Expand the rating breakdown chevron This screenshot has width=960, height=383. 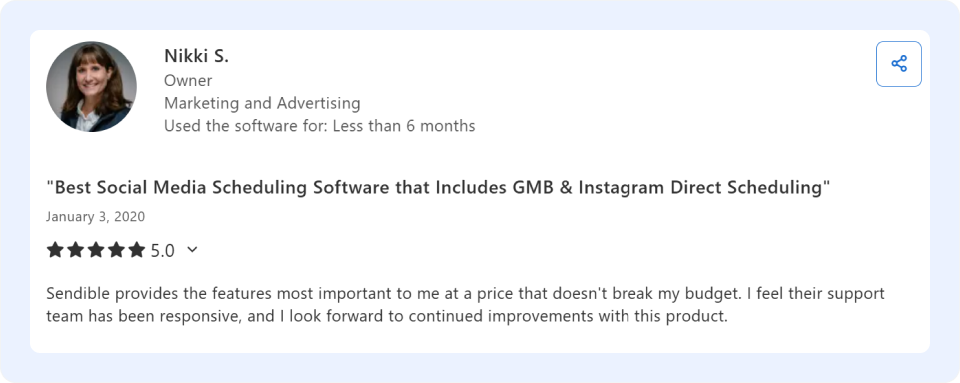(x=192, y=250)
